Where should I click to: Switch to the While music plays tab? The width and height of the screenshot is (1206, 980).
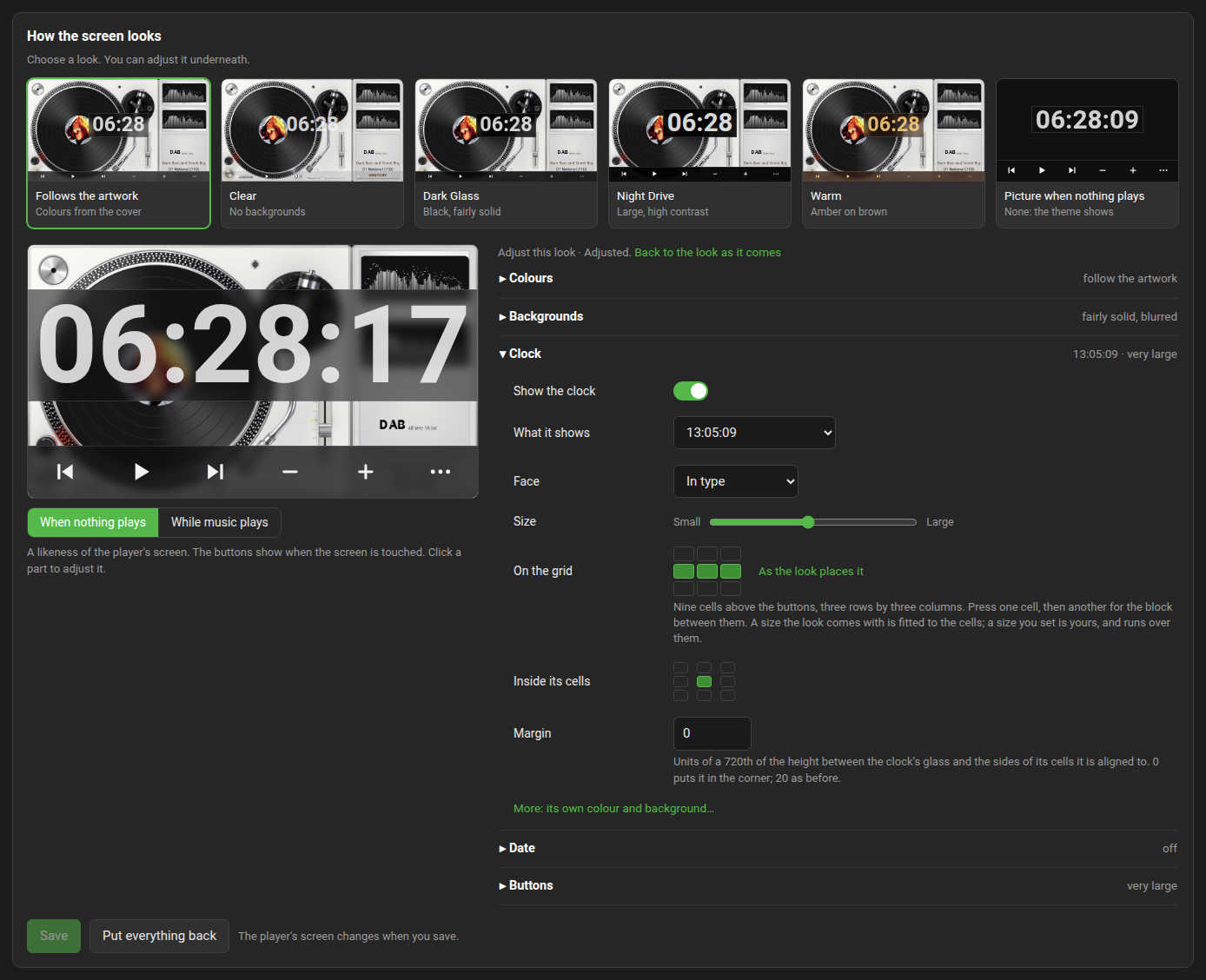click(x=220, y=522)
